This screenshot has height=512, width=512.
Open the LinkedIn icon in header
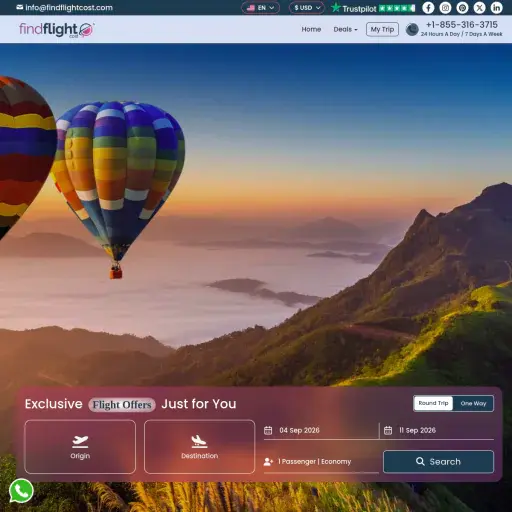click(x=497, y=8)
